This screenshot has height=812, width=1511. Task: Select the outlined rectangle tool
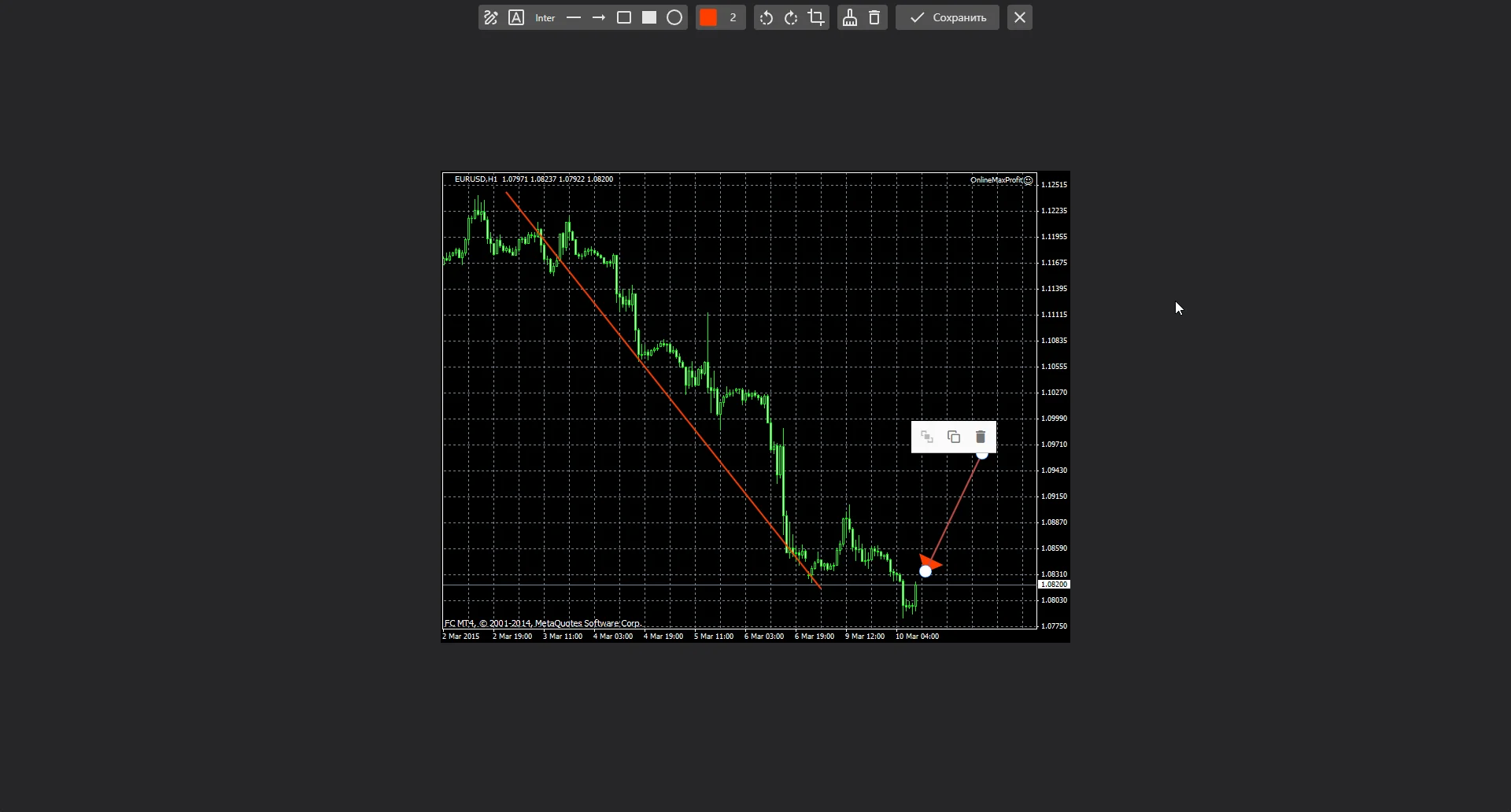(624, 17)
